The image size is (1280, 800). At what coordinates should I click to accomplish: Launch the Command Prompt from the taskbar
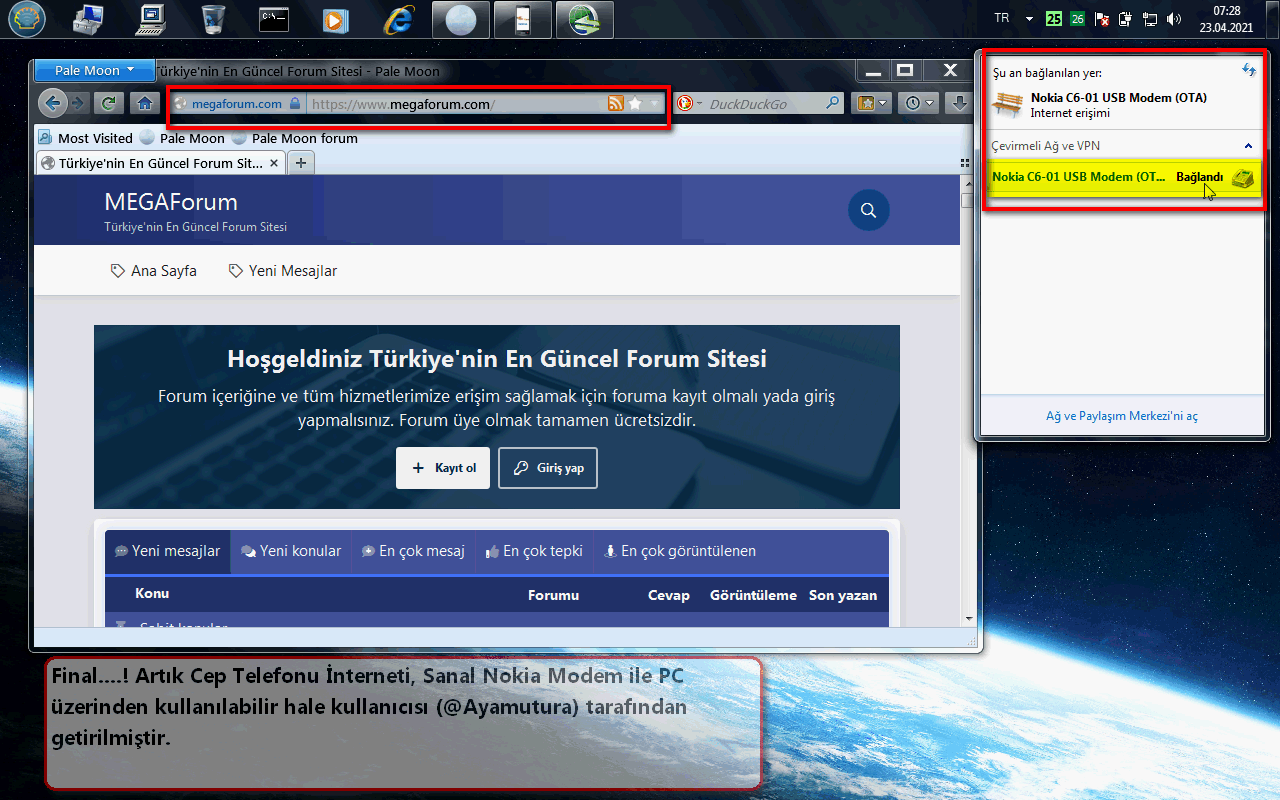click(274, 19)
